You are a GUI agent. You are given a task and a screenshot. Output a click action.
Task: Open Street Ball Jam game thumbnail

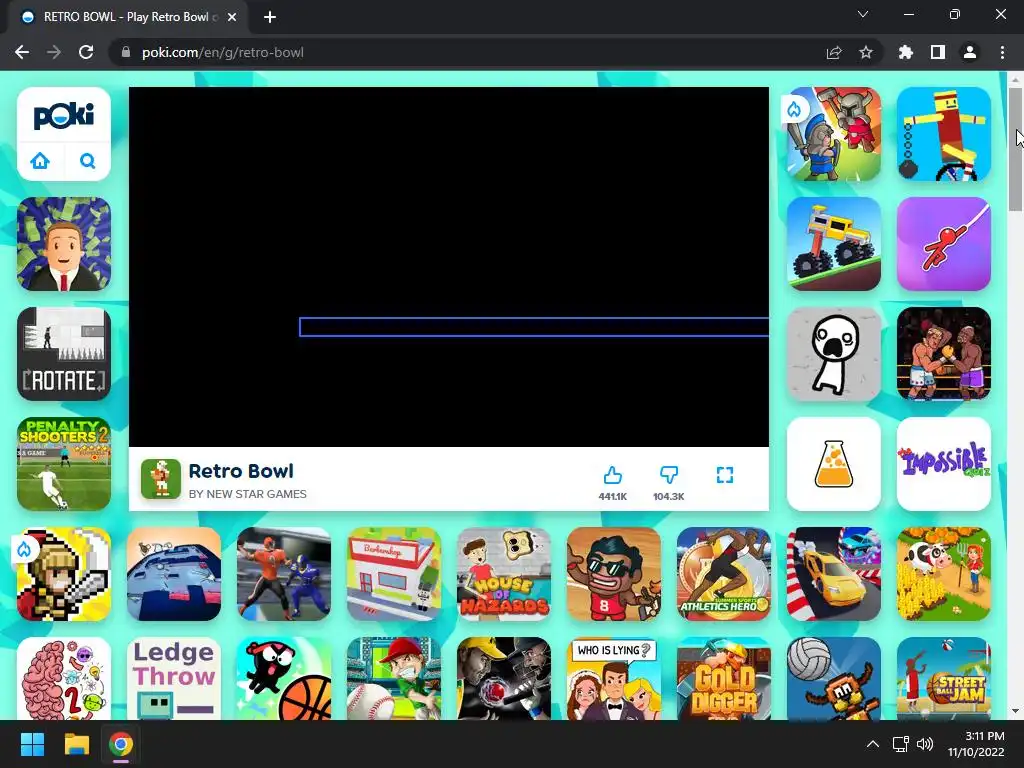point(944,679)
